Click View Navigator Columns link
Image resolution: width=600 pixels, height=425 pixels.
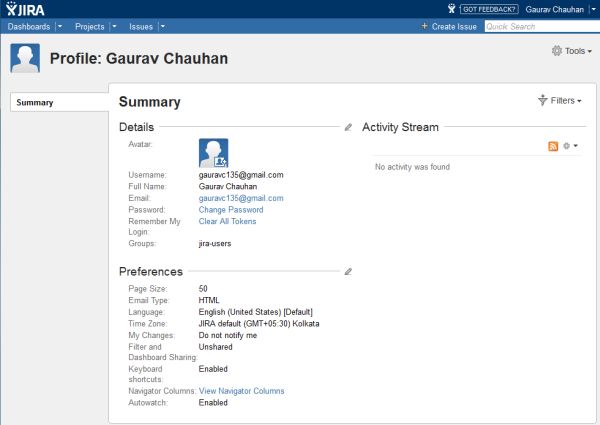241,391
